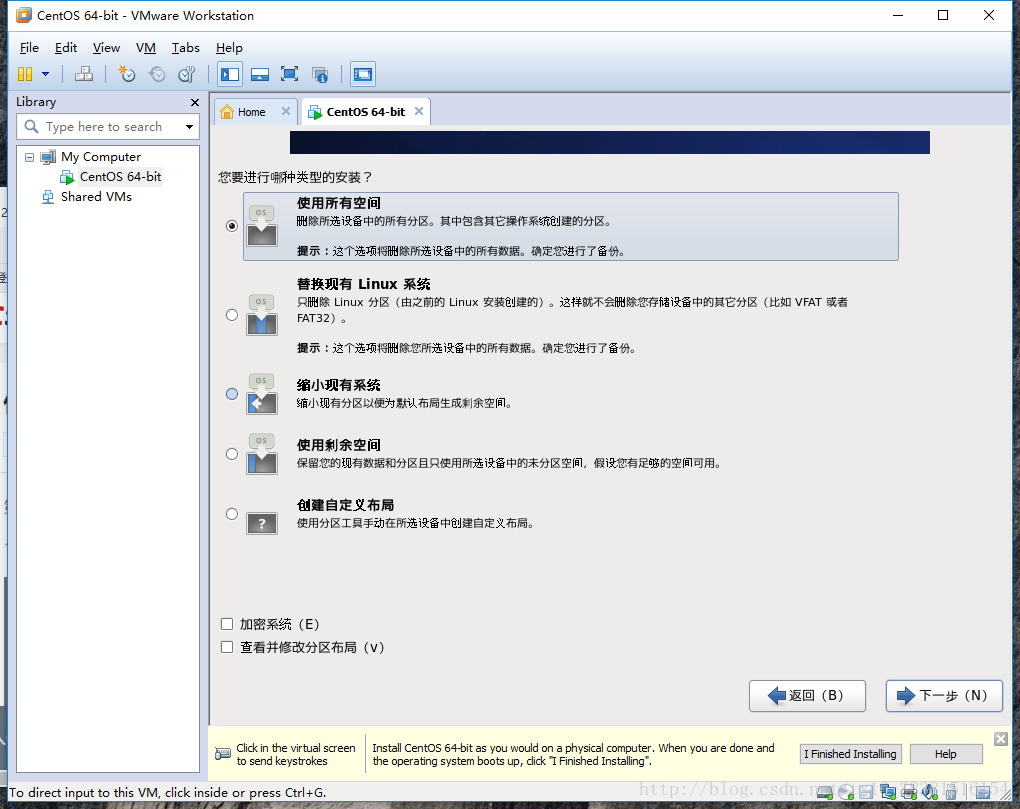This screenshot has height=809, width=1020.
Task: Click the 返回 (B) back button
Action: click(x=807, y=696)
